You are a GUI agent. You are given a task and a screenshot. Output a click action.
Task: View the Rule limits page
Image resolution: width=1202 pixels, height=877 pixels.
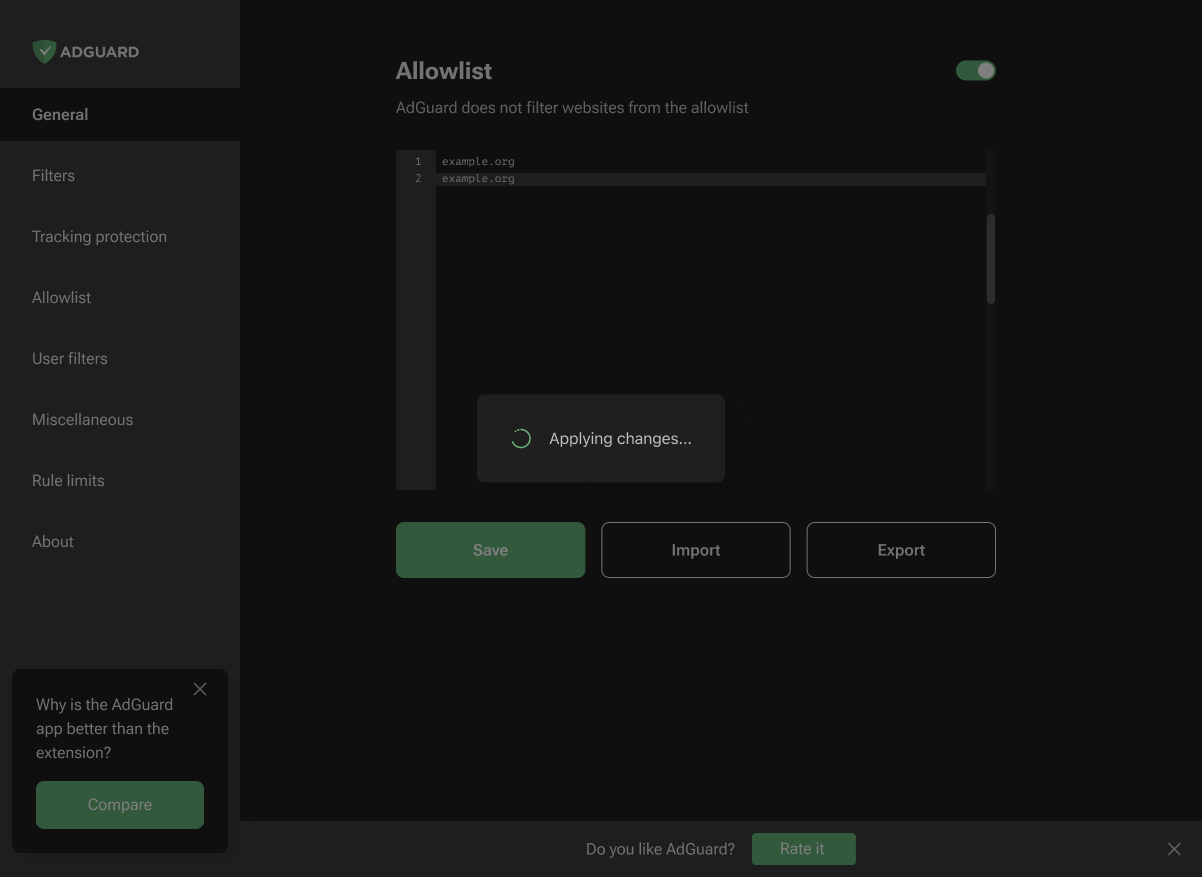[x=120, y=480]
